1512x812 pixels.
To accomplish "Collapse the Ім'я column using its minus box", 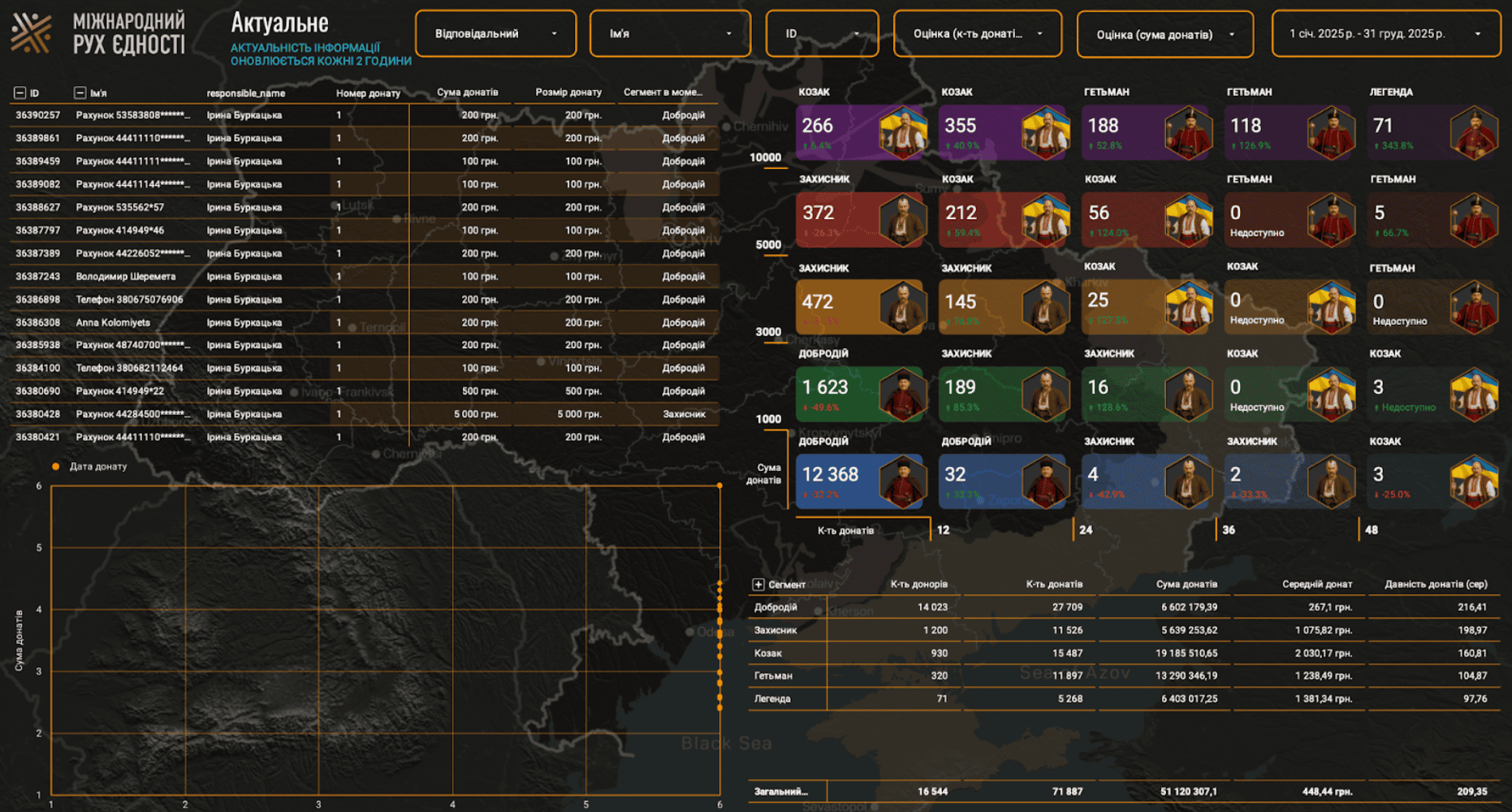I will click(x=80, y=93).
